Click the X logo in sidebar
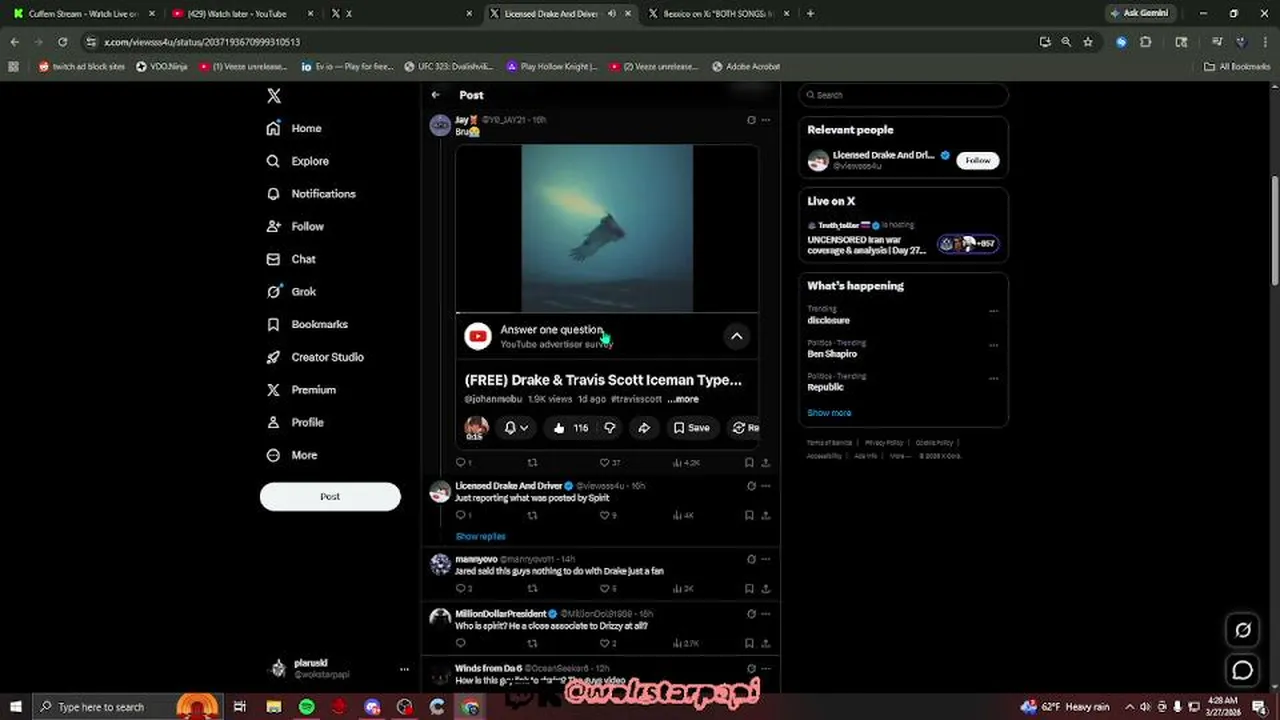 (274, 96)
